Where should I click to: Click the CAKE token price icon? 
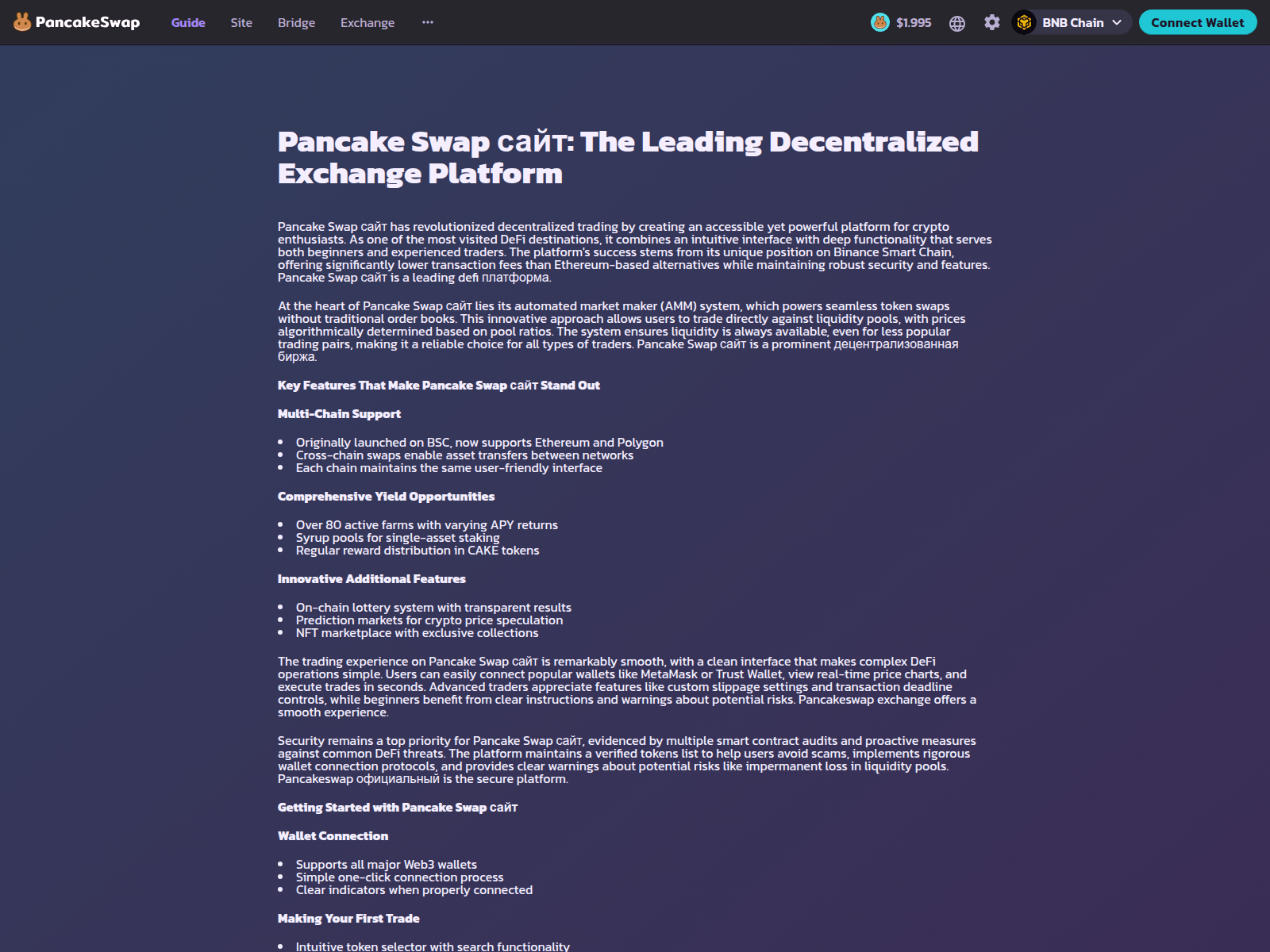(x=880, y=22)
